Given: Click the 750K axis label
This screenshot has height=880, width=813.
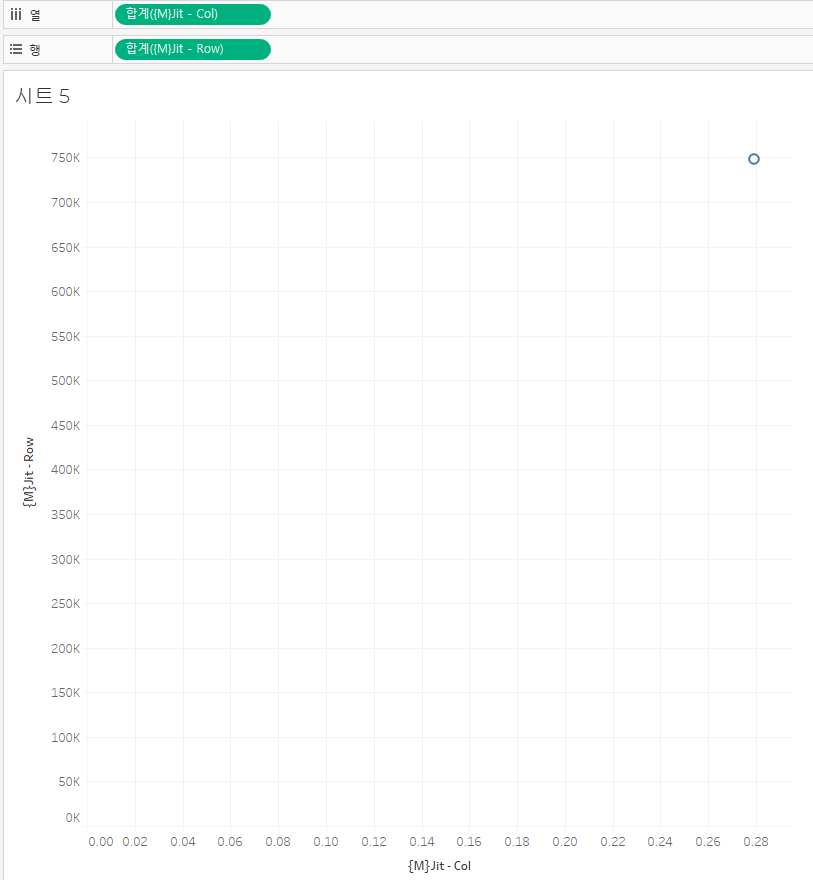Looking at the screenshot, I should (x=66, y=158).
